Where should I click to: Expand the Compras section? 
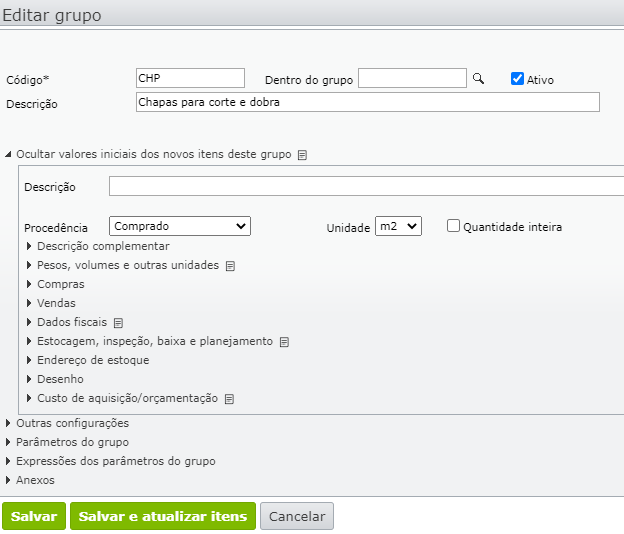pos(56,285)
